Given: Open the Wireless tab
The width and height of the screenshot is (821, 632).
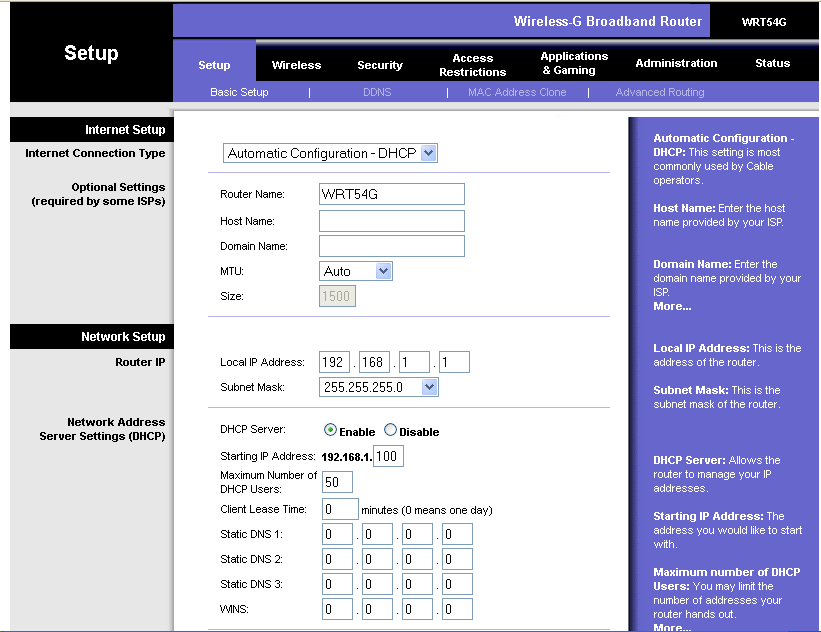Looking at the screenshot, I should click(x=296, y=65).
